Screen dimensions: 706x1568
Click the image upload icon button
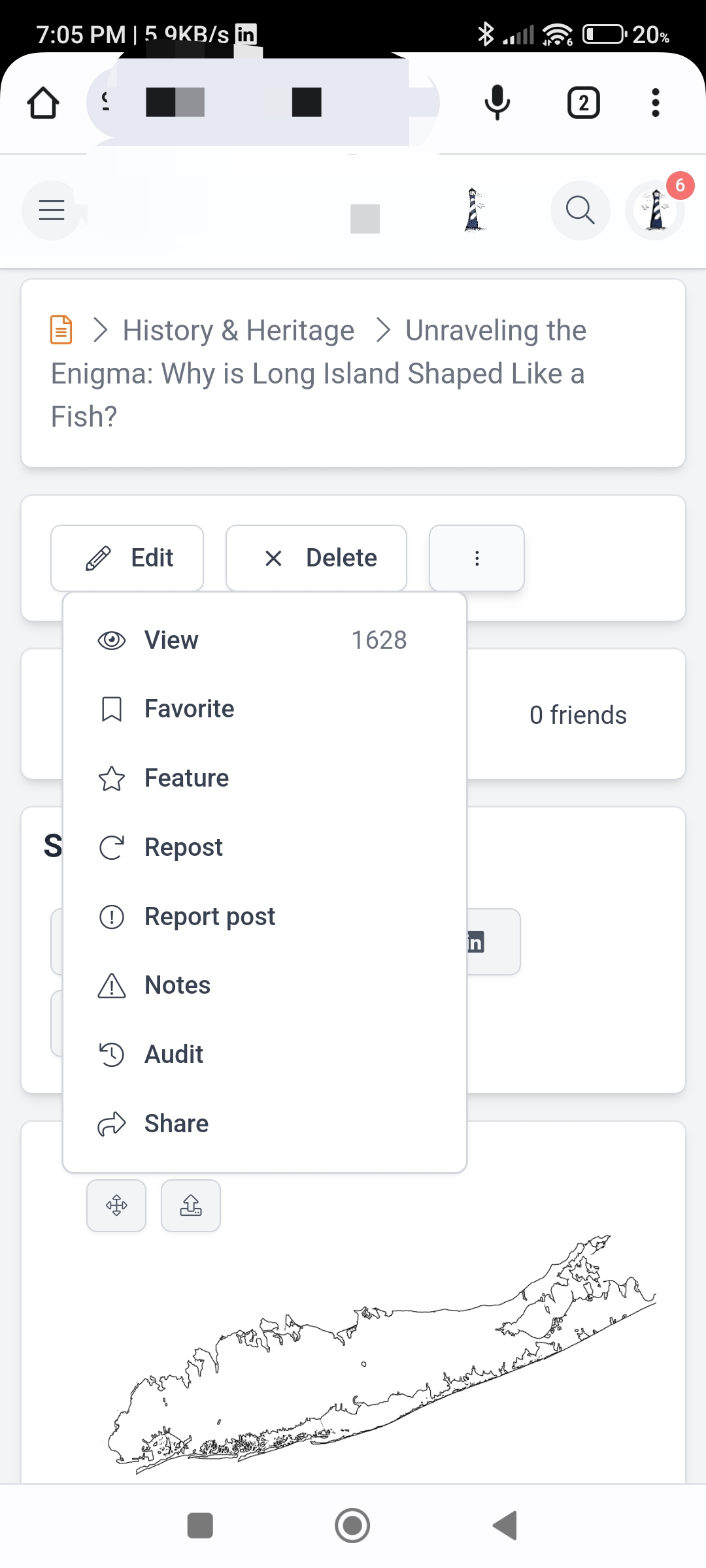tap(191, 1205)
